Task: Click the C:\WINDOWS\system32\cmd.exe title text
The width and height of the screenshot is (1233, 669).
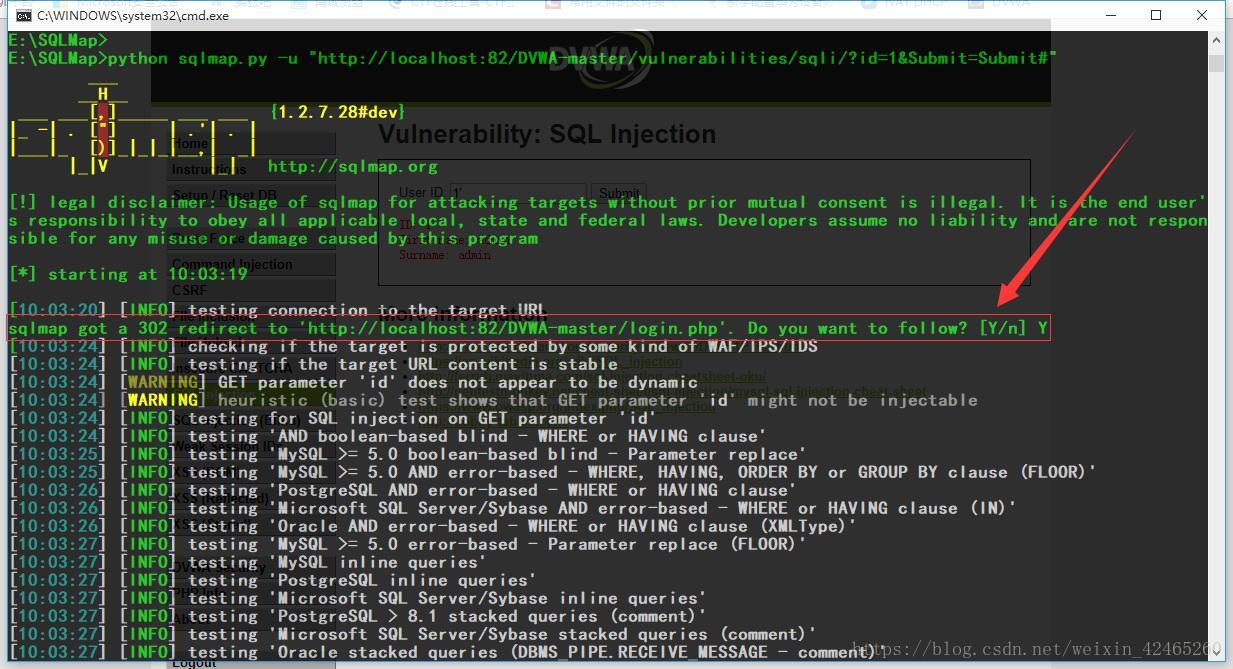Action: 133,16
